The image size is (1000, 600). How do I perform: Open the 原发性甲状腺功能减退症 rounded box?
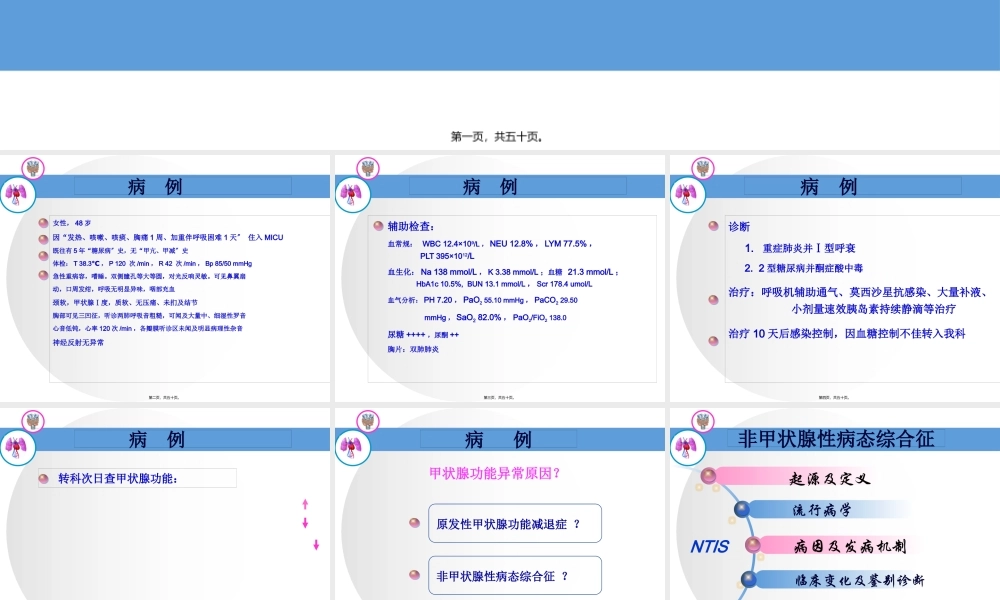tap(513, 522)
